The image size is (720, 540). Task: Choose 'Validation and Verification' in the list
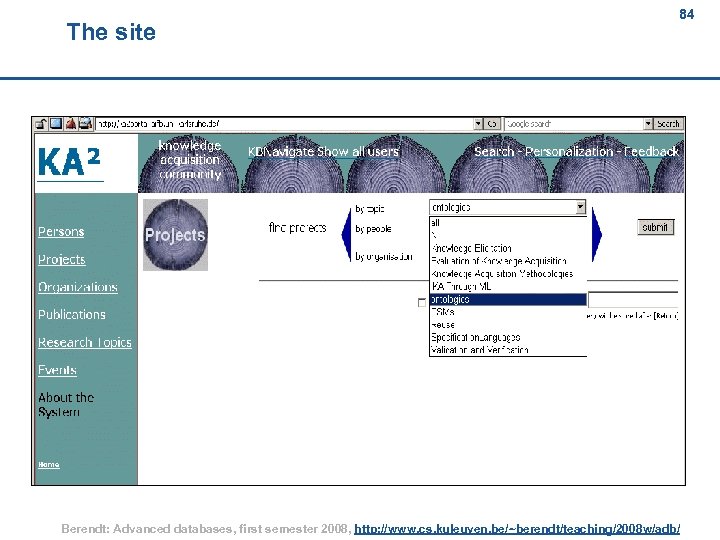[x=508, y=350]
